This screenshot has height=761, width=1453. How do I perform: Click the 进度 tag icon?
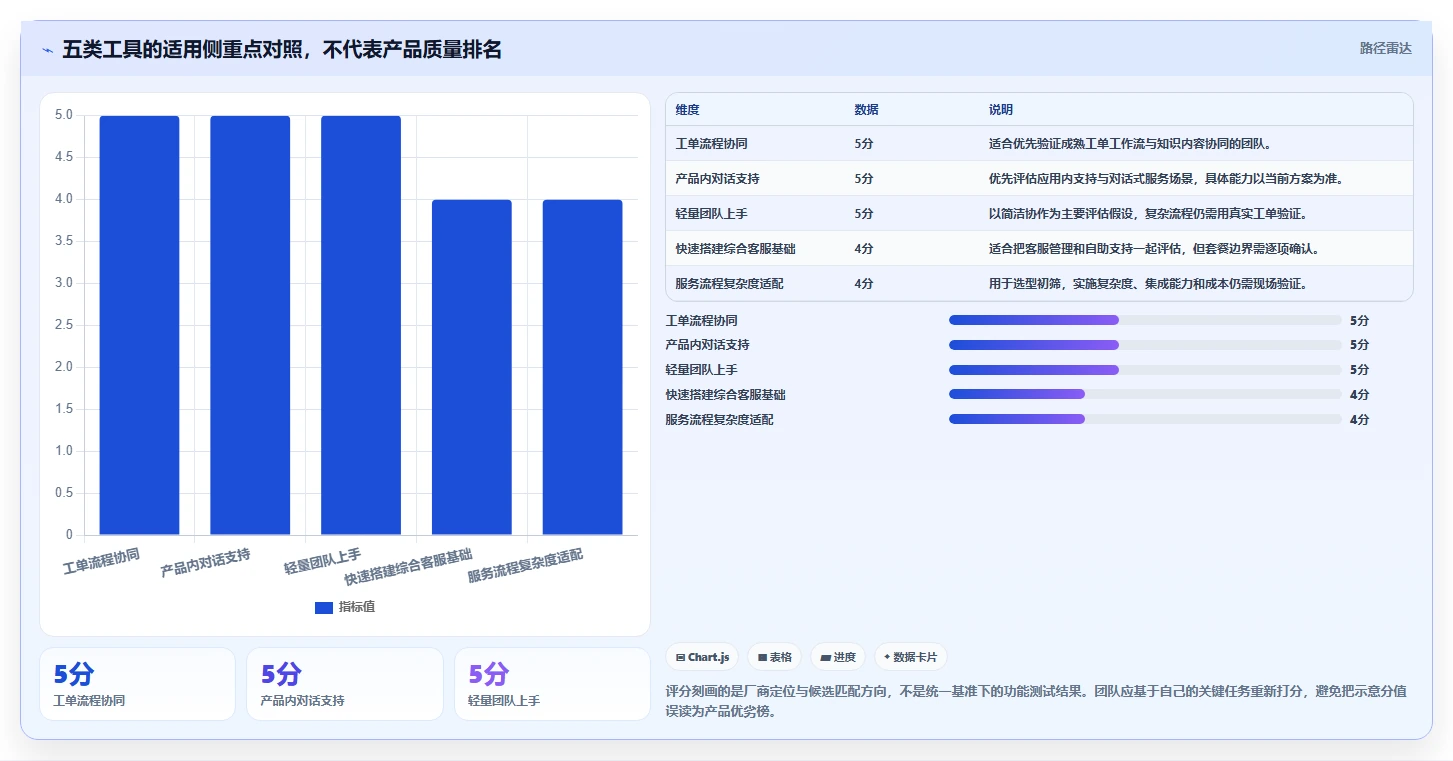click(825, 658)
